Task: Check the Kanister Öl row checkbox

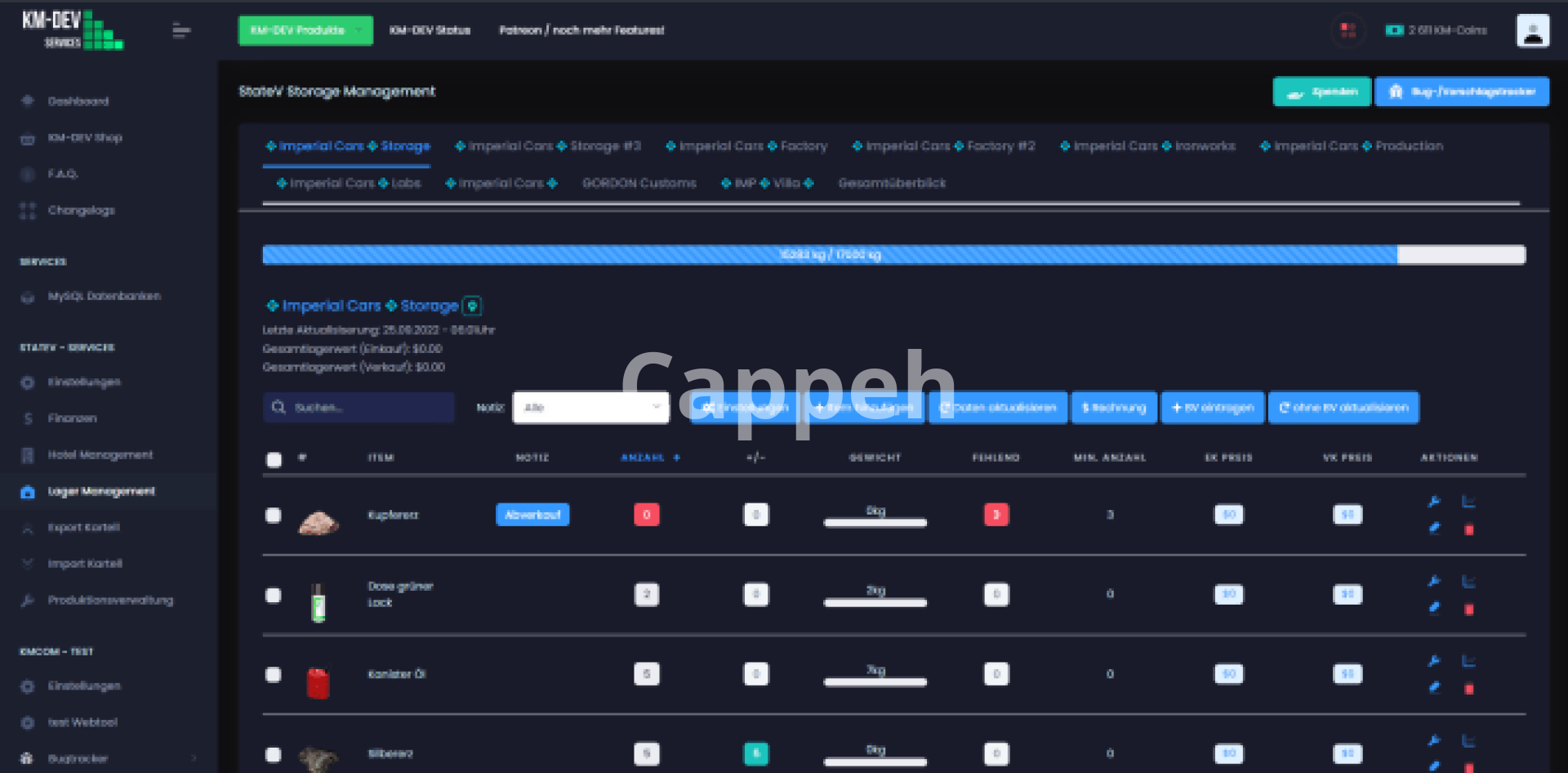Action: point(274,675)
